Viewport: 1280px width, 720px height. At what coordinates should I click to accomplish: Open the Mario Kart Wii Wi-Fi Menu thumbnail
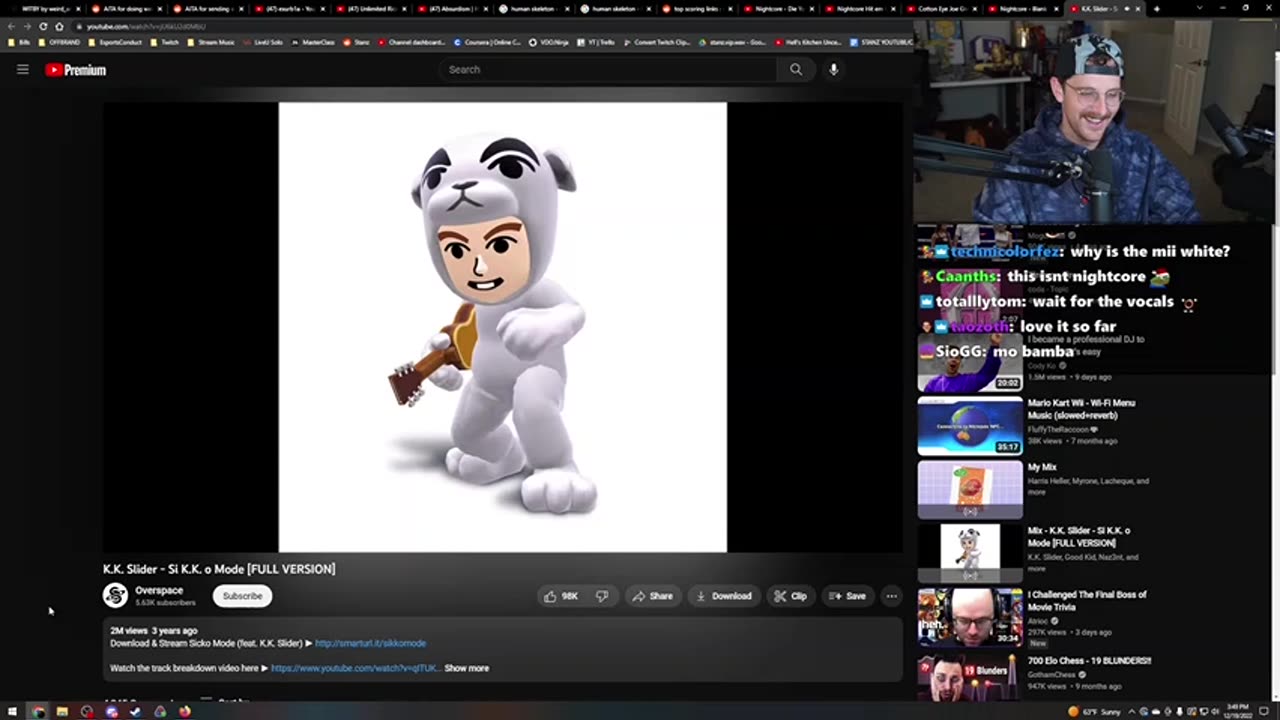coord(970,426)
